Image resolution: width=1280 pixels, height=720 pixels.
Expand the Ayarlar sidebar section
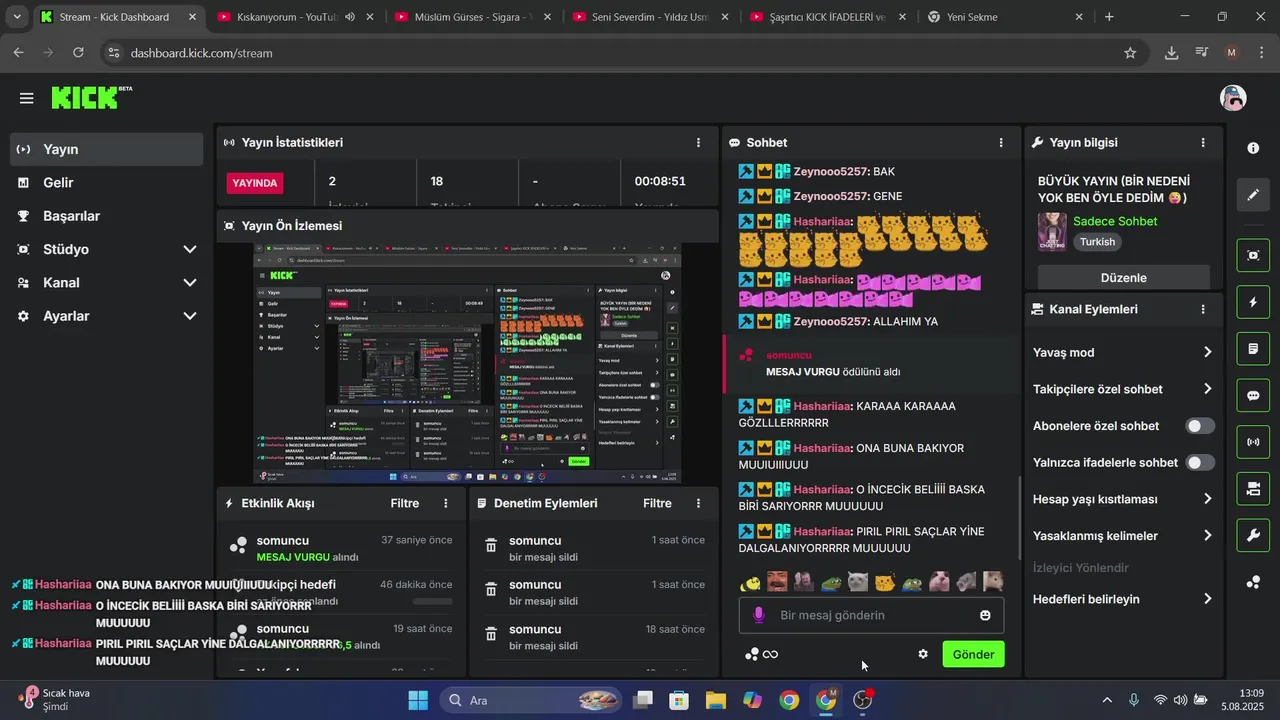[x=190, y=316]
